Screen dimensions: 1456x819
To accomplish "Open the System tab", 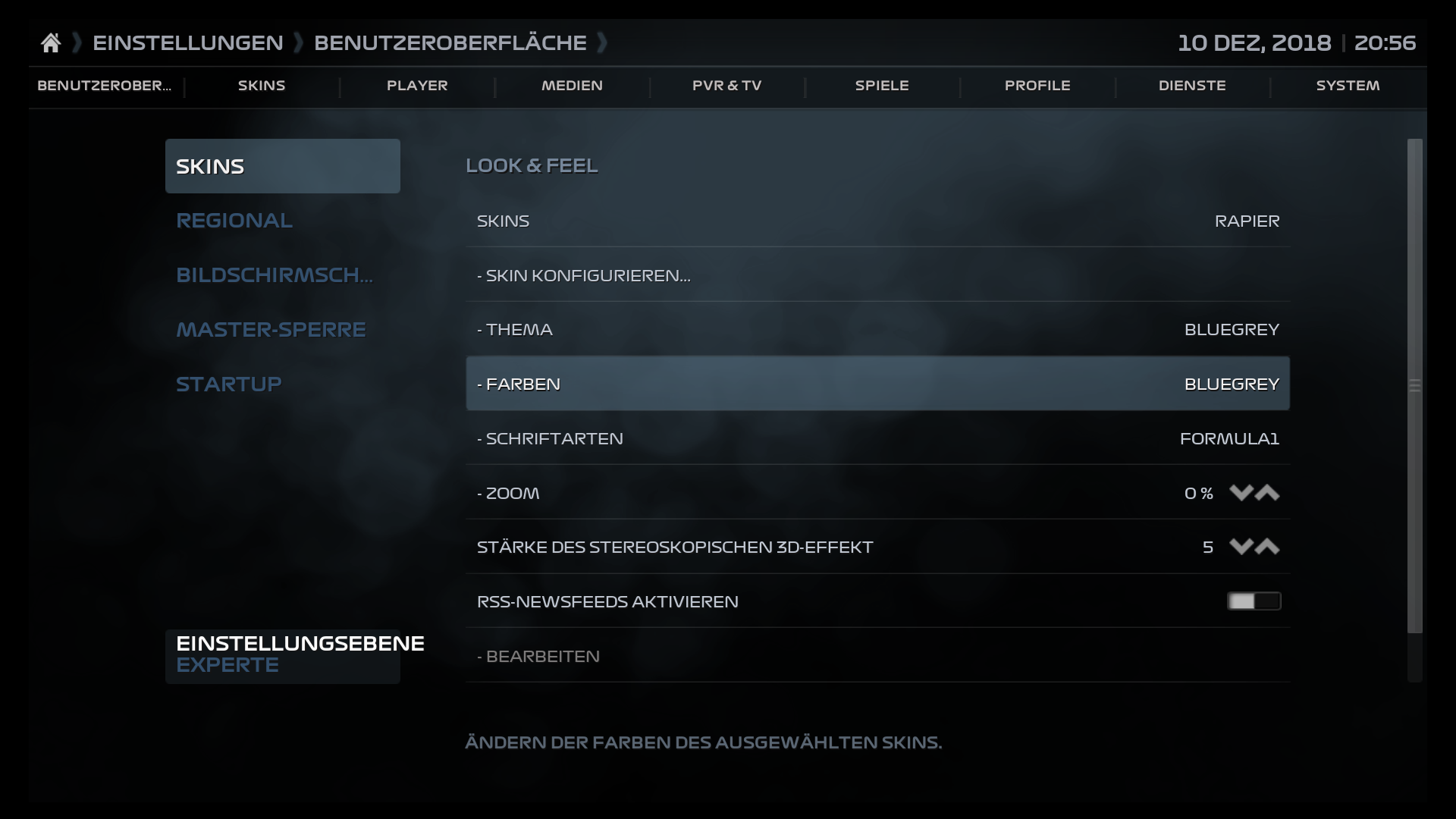I will (1348, 86).
